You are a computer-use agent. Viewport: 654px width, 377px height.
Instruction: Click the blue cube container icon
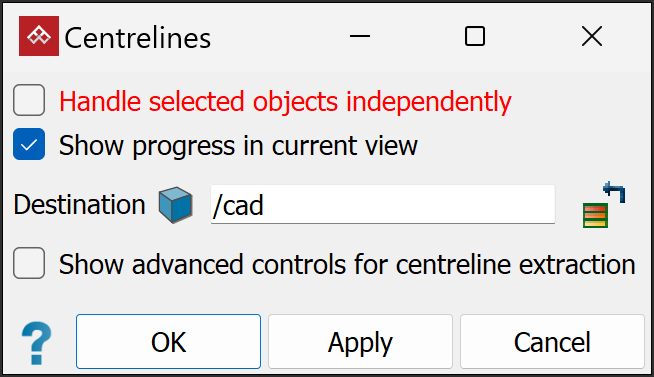pos(176,205)
